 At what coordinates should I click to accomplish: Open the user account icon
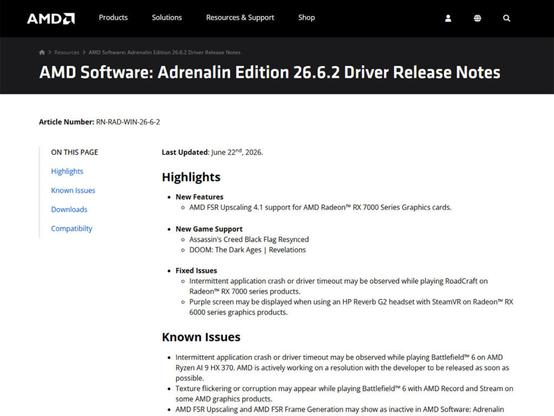pos(448,18)
